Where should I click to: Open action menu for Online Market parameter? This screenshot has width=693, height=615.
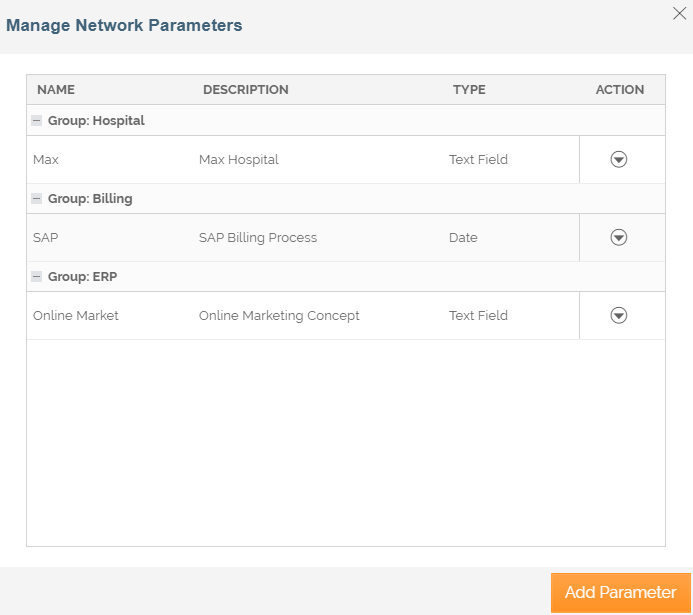(618, 315)
